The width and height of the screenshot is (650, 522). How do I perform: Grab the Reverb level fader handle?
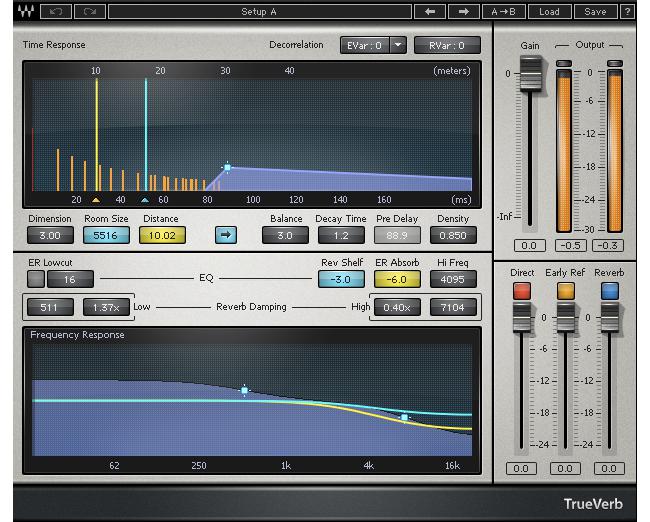click(x=610, y=317)
